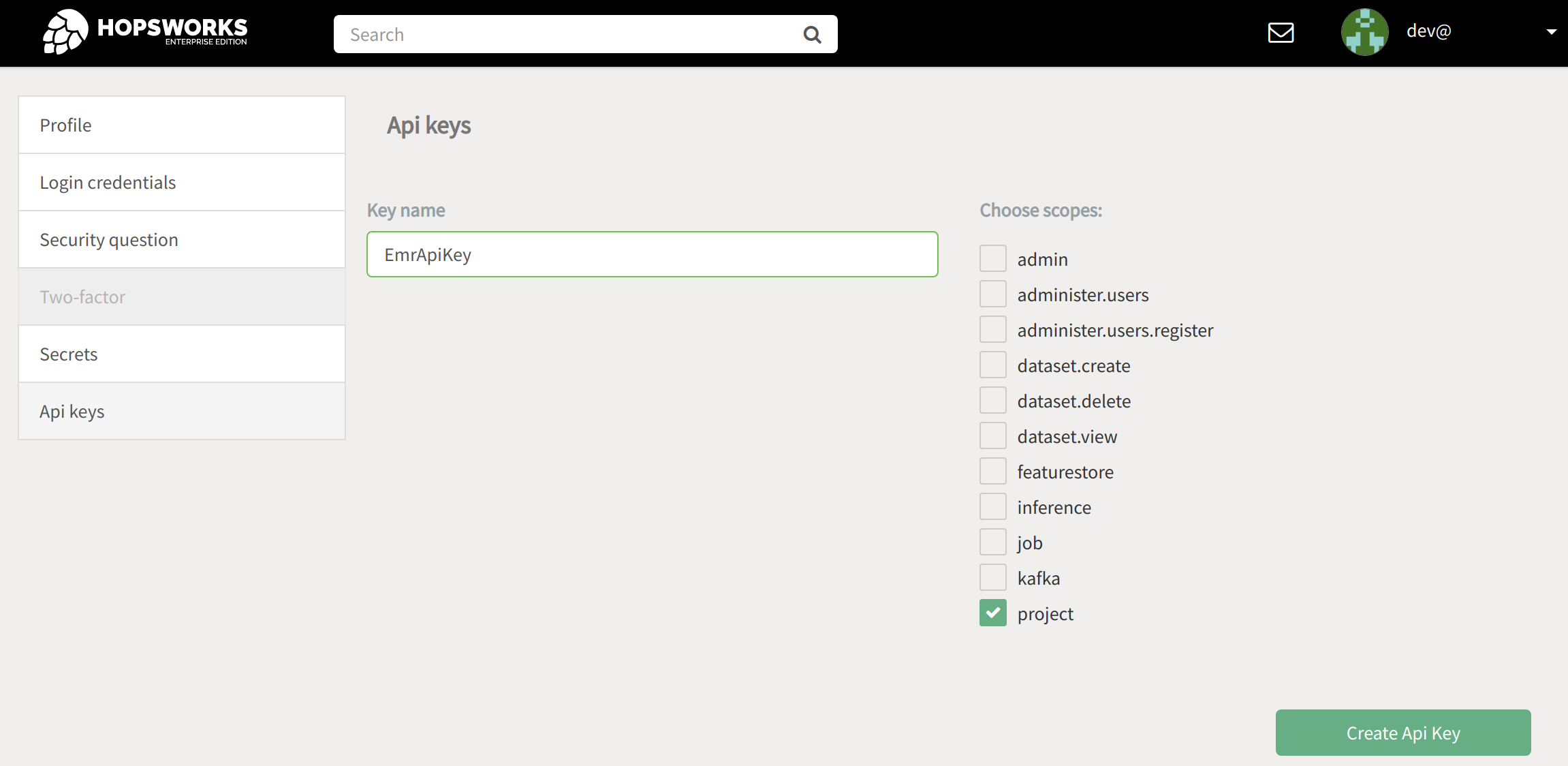Viewport: 1568px width, 766px height.
Task: Expand the user account dropdown arrow
Action: tap(1552, 31)
